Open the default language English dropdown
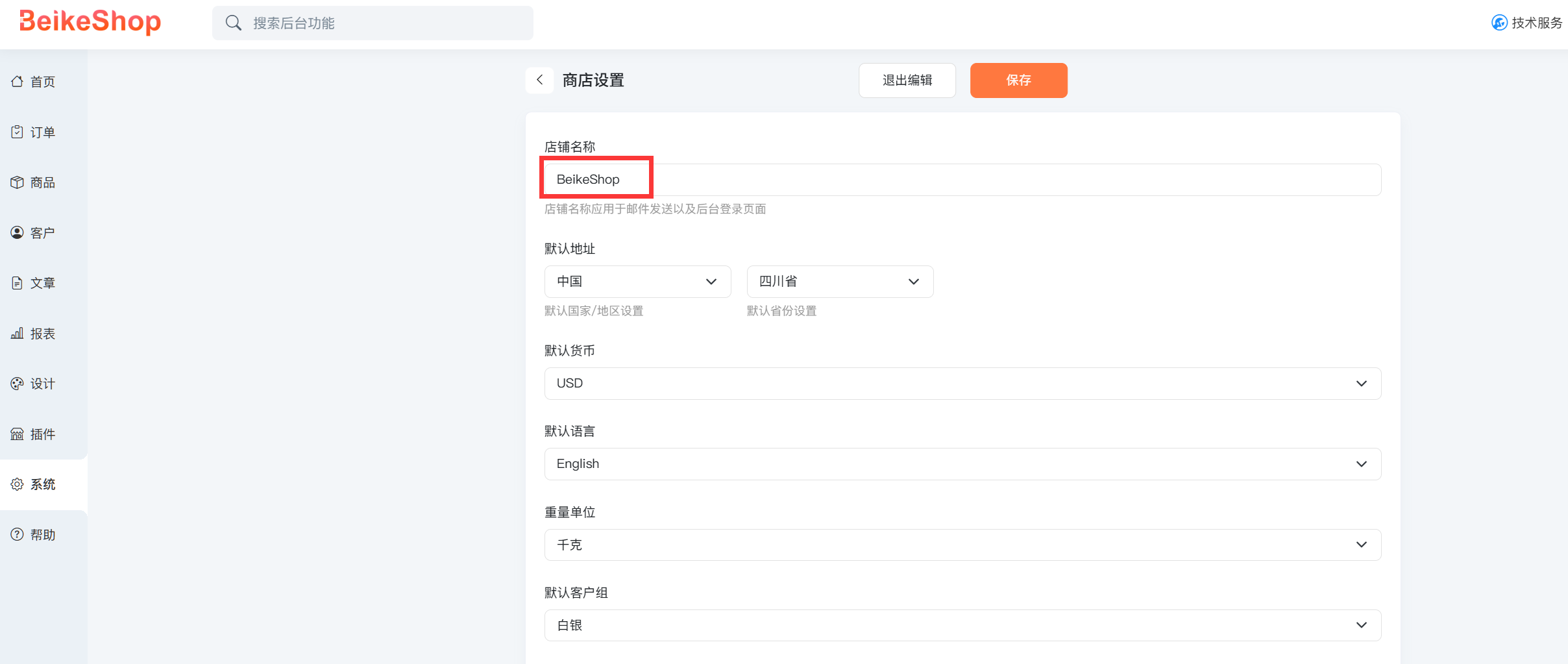This screenshot has width=1568, height=664. click(962, 464)
